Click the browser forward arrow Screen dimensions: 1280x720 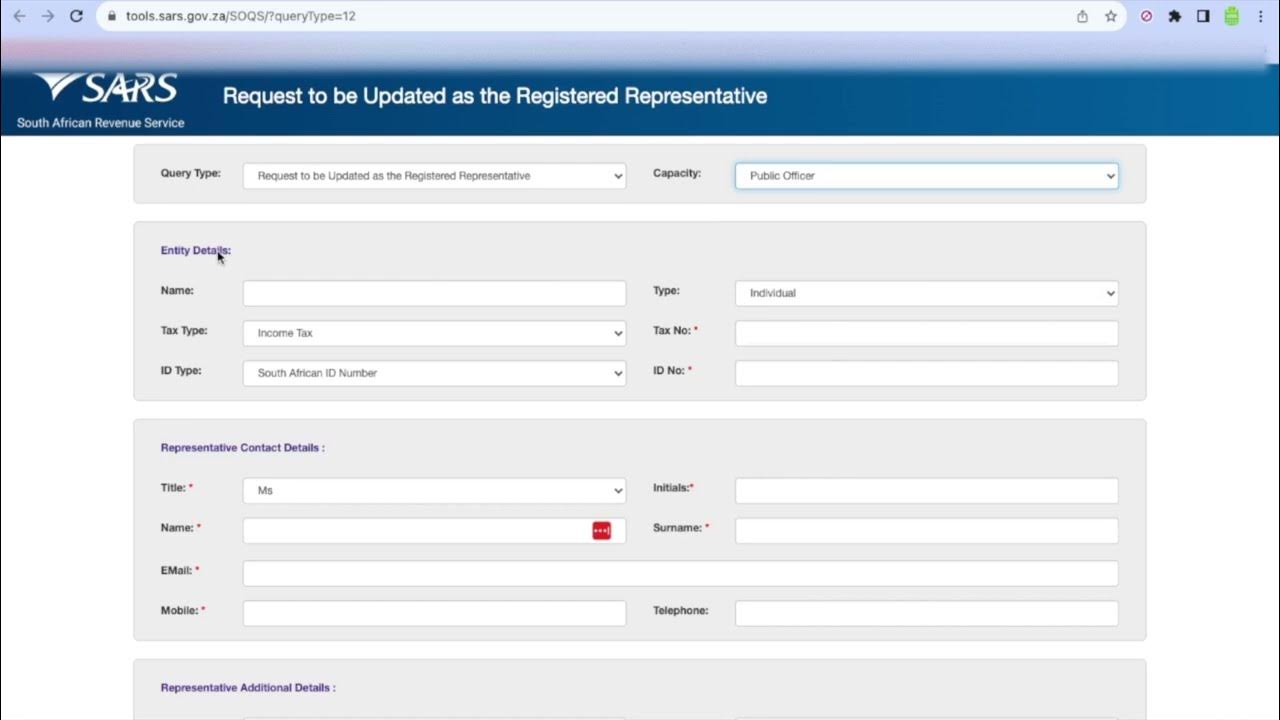[48, 16]
